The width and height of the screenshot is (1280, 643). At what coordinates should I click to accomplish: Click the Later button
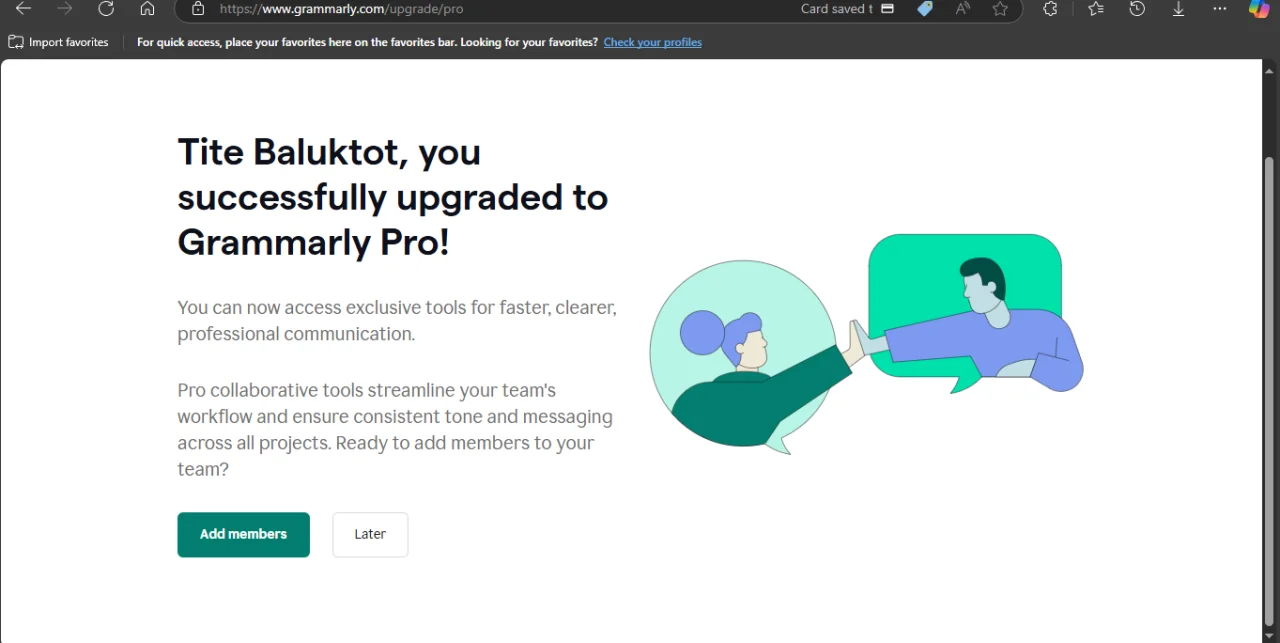(x=370, y=534)
